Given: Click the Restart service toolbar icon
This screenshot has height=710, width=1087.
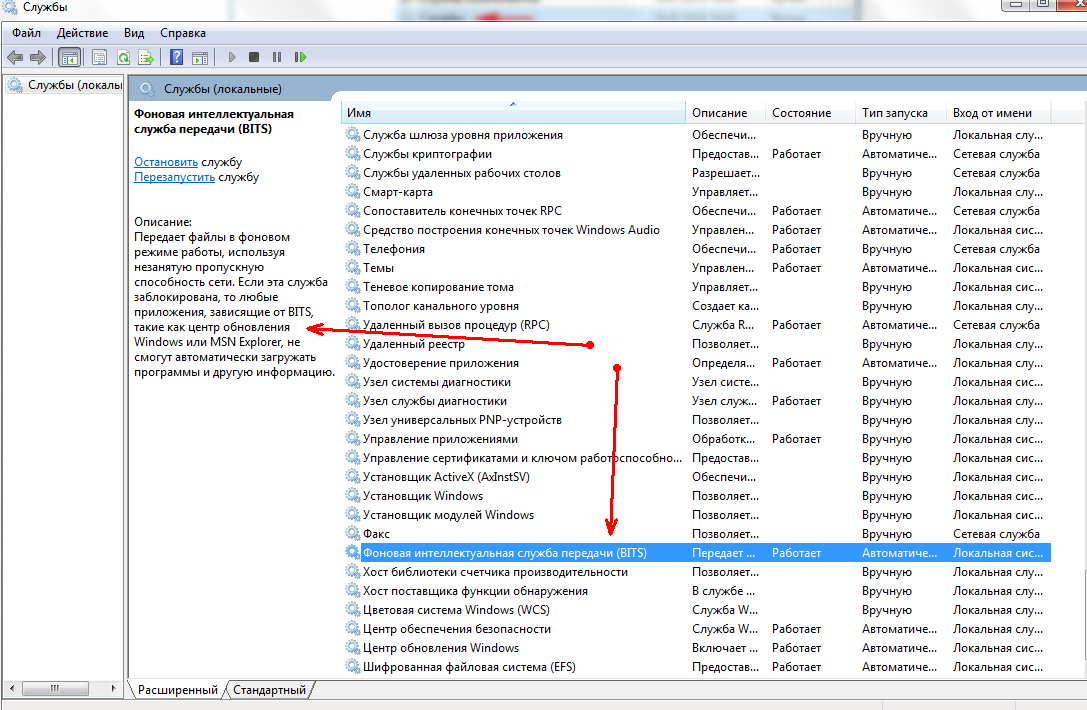Looking at the screenshot, I should pyautogui.click(x=298, y=58).
